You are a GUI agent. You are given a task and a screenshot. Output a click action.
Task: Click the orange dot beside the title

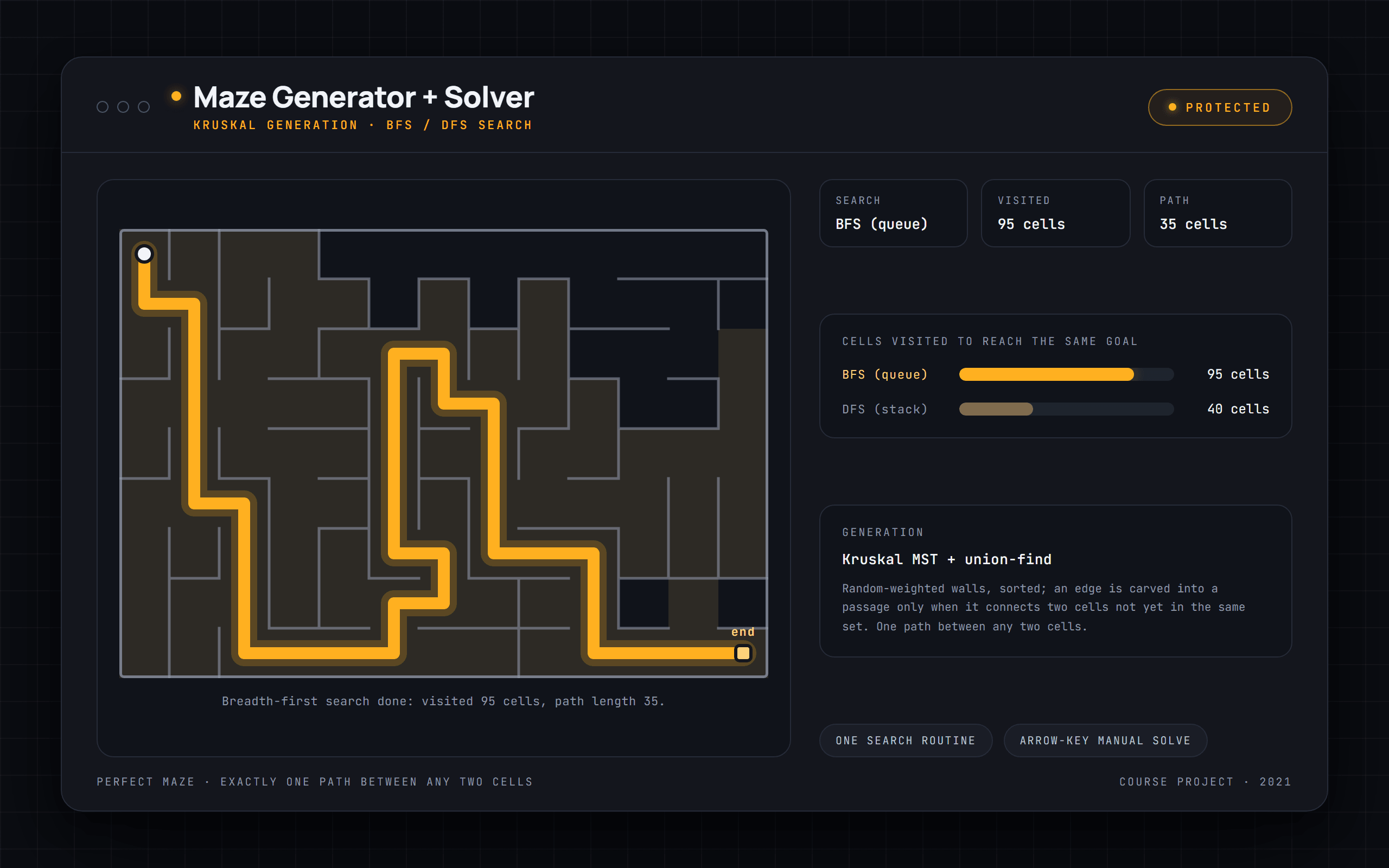(176, 97)
